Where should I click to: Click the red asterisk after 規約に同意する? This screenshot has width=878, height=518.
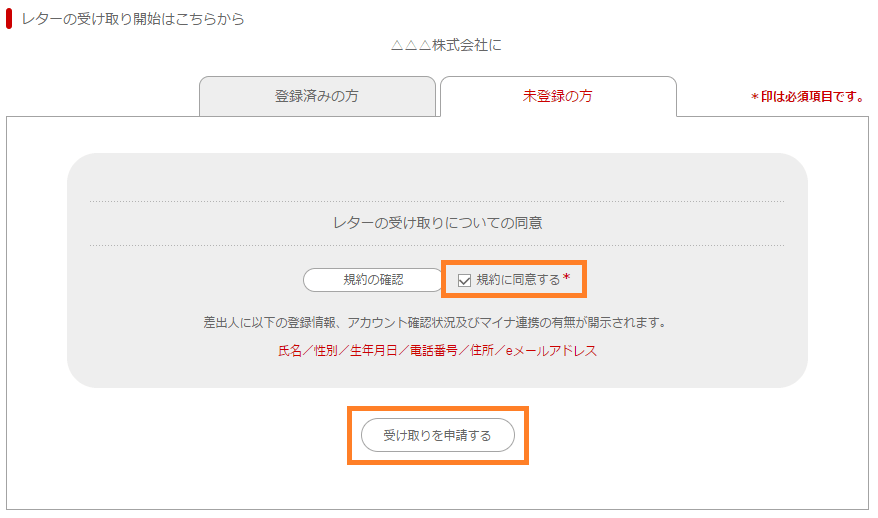coord(567,278)
